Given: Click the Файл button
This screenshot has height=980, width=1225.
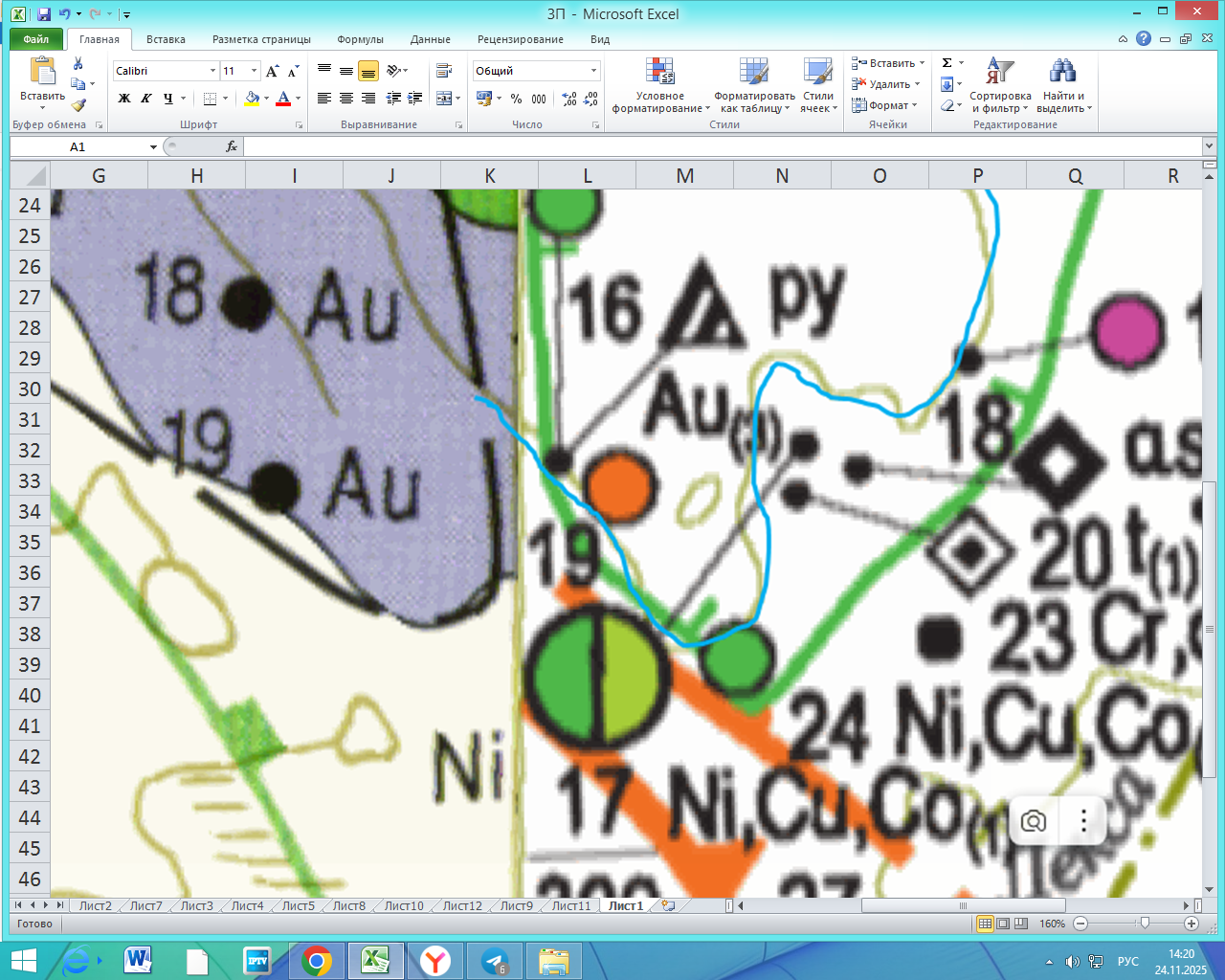Looking at the screenshot, I should point(36,39).
